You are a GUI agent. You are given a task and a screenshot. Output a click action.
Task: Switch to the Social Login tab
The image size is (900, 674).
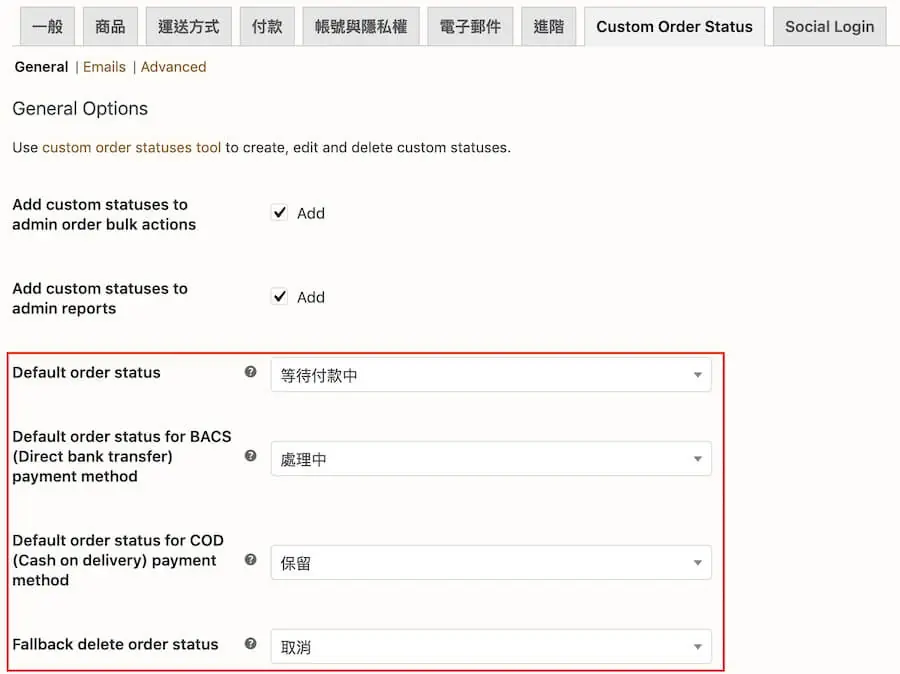[x=829, y=26]
